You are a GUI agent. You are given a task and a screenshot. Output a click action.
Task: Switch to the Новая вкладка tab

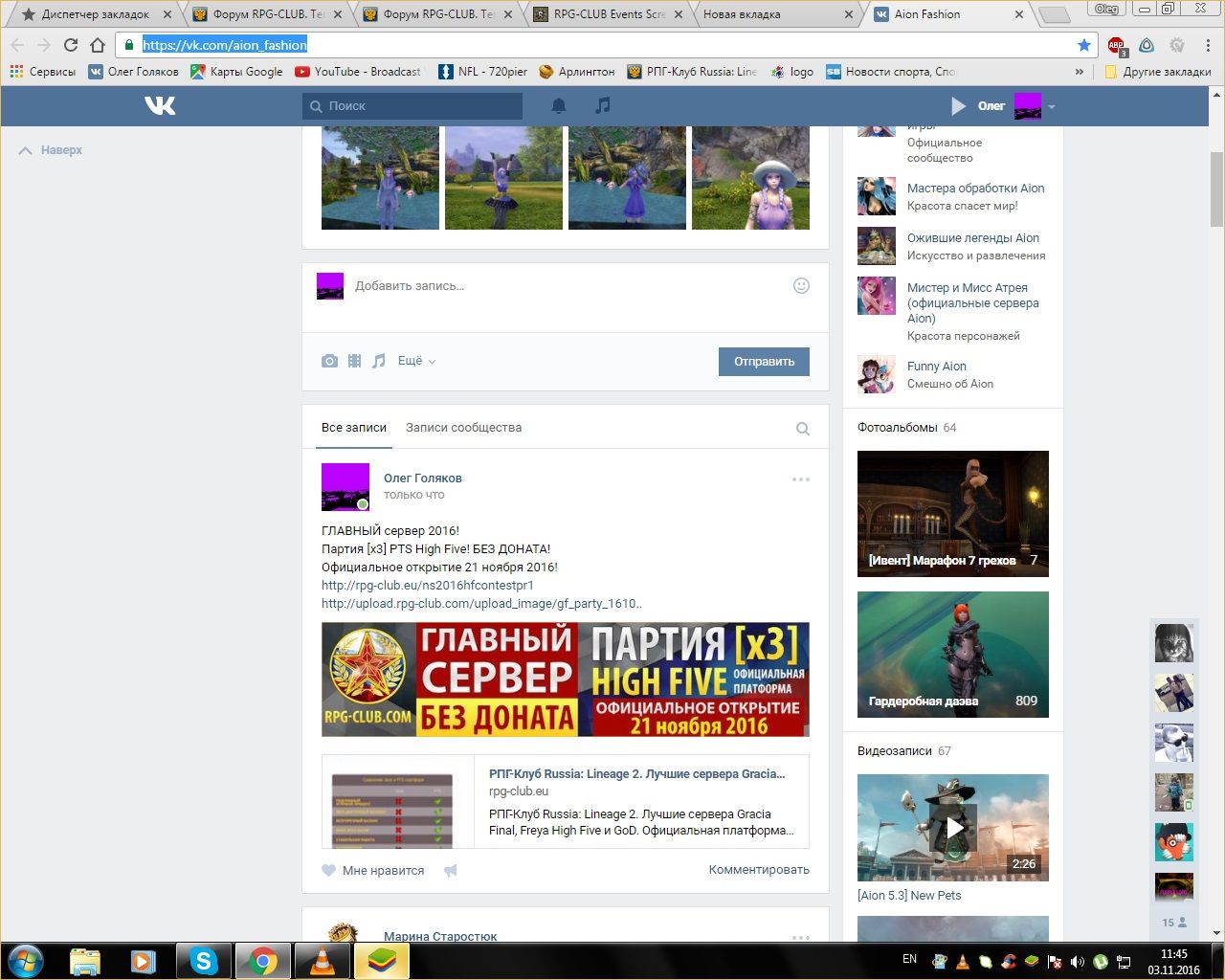point(778,14)
